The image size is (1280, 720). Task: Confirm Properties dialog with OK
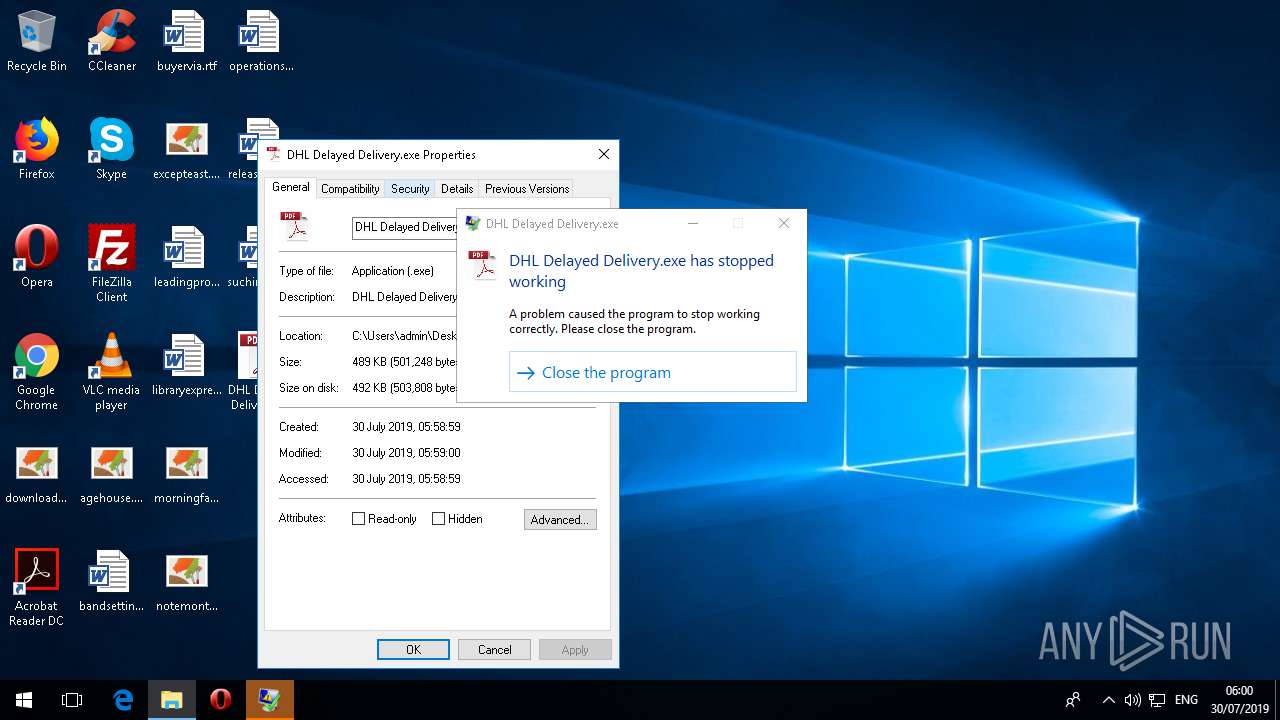click(x=413, y=649)
